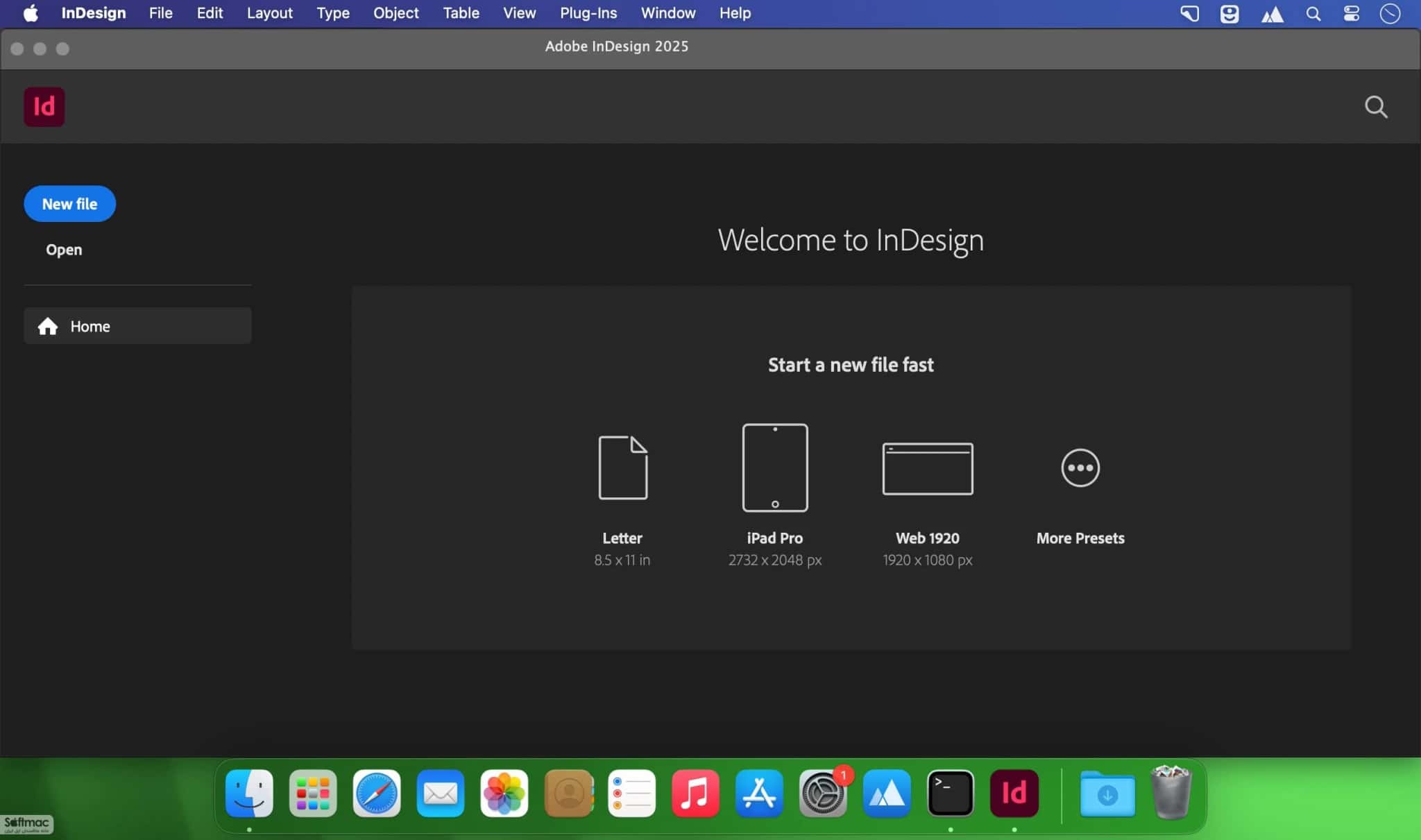Launch Music app from the dock
This screenshot has width=1421, height=840.
[x=695, y=793]
